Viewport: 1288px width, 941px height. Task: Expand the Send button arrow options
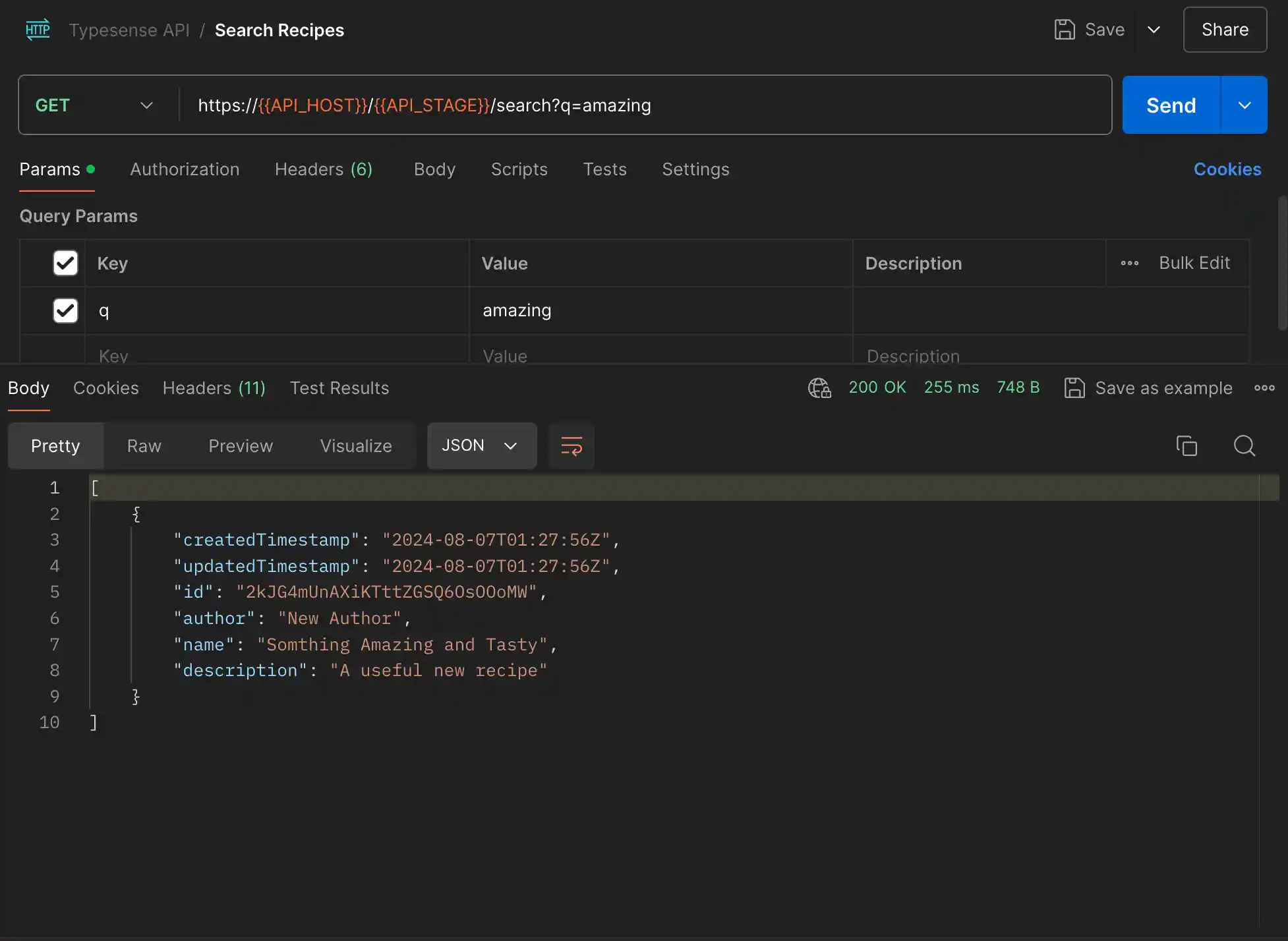pos(1244,105)
